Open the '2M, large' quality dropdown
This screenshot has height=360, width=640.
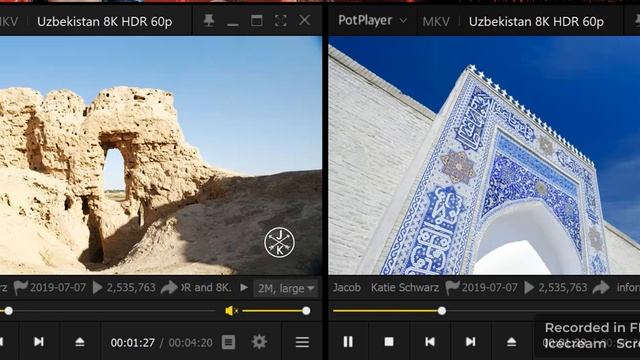(287, 289)
